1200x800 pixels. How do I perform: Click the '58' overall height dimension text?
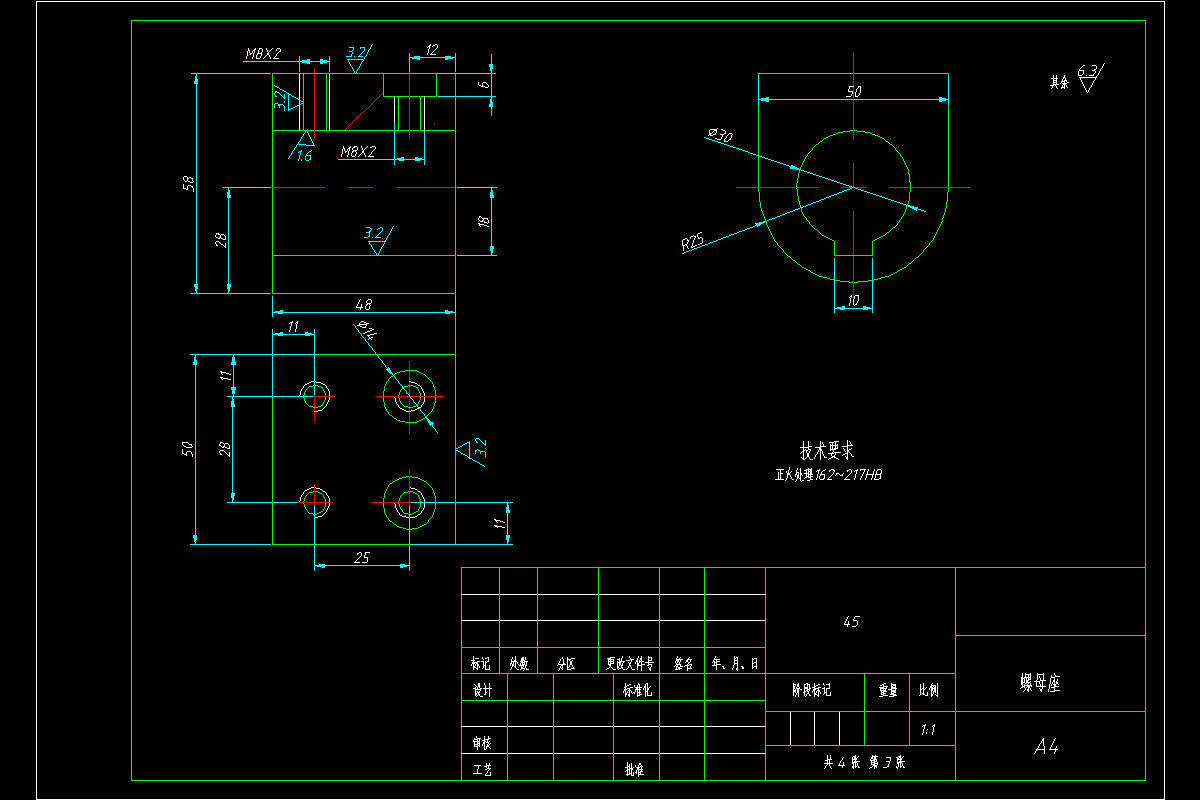point(187,183)
